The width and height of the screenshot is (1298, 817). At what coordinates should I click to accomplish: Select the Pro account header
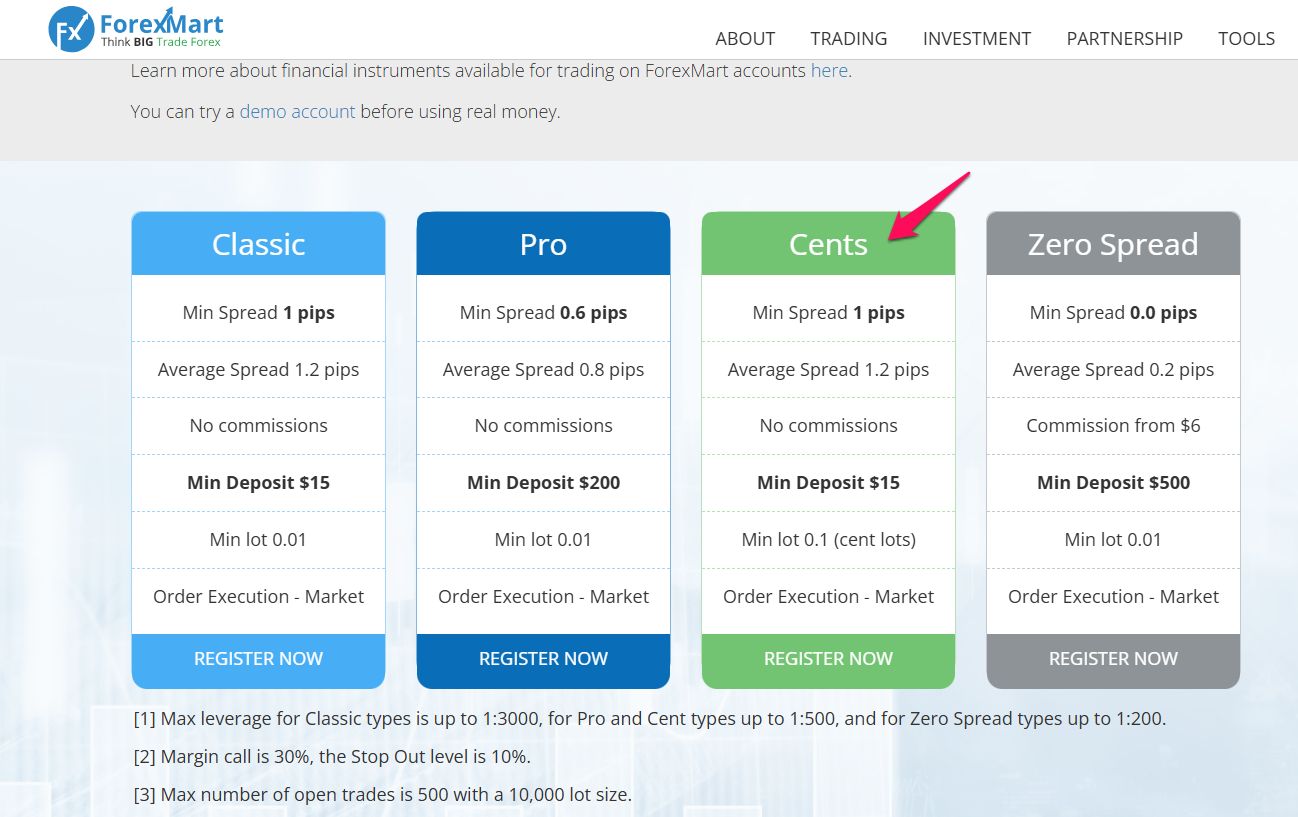click(543, 244)
